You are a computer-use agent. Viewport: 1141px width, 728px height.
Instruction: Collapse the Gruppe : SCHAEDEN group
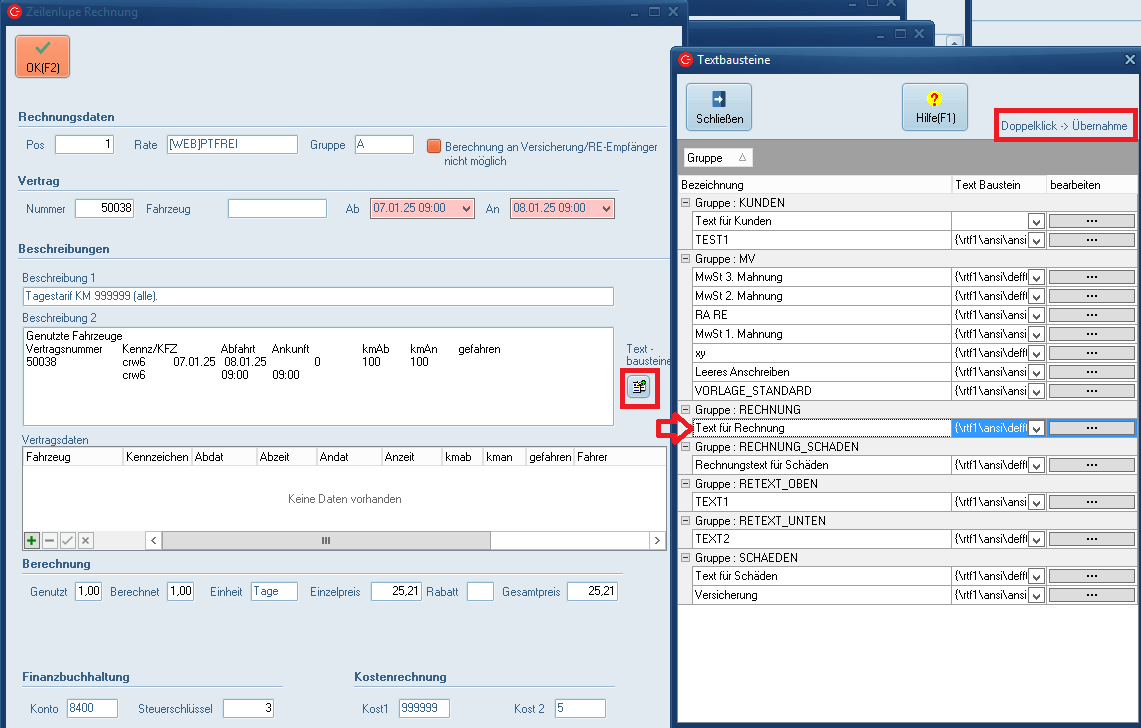(x=686, y=558)
